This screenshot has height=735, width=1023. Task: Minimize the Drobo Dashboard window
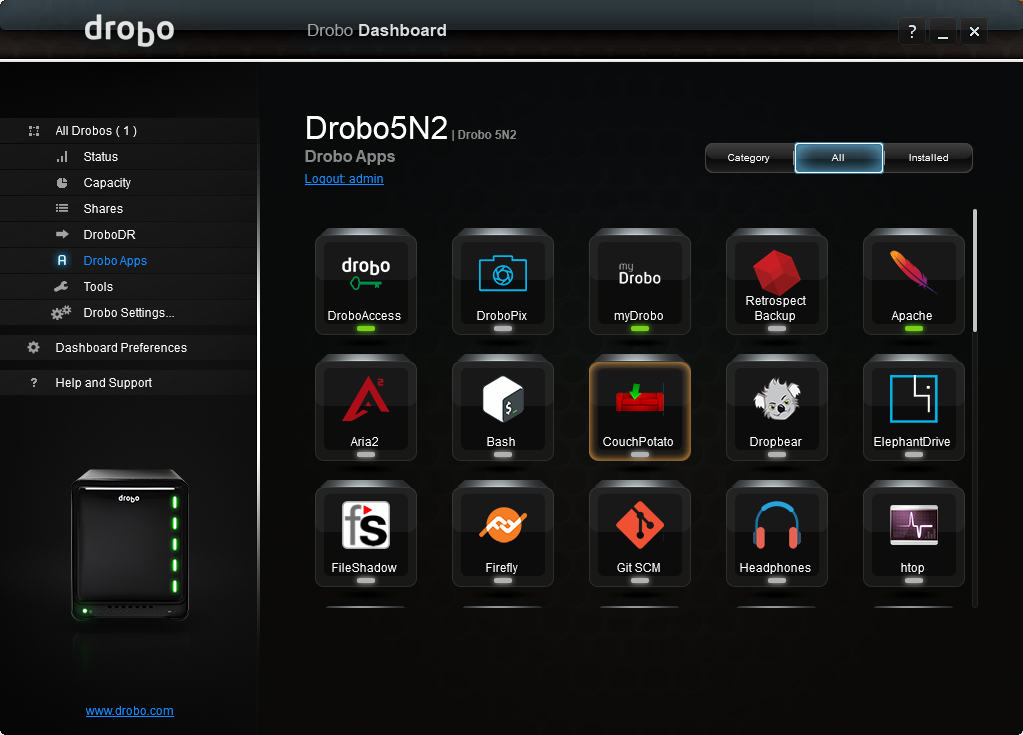point(943,31)
